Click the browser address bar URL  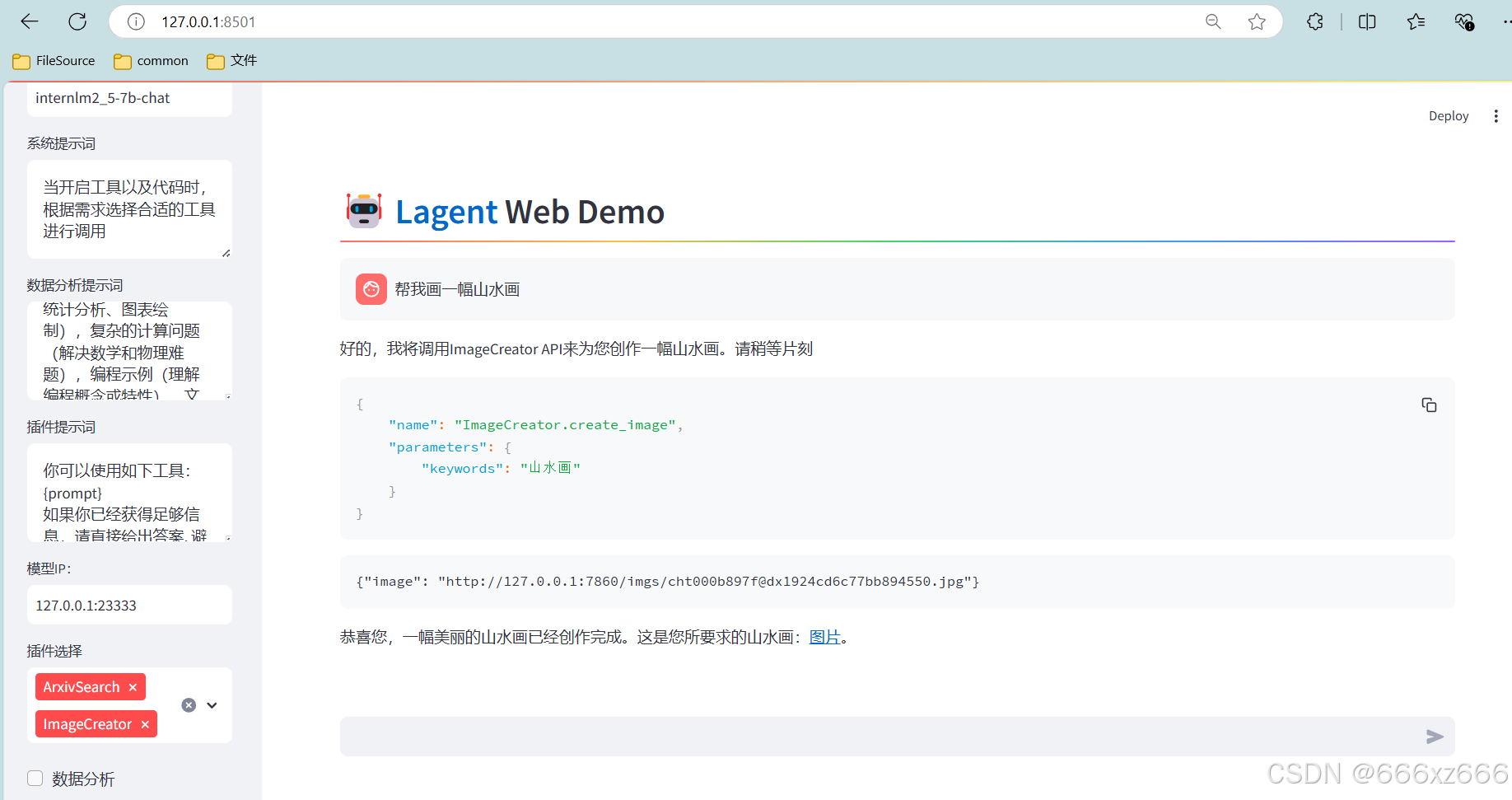pyautogui.click(x=208, y=22)
